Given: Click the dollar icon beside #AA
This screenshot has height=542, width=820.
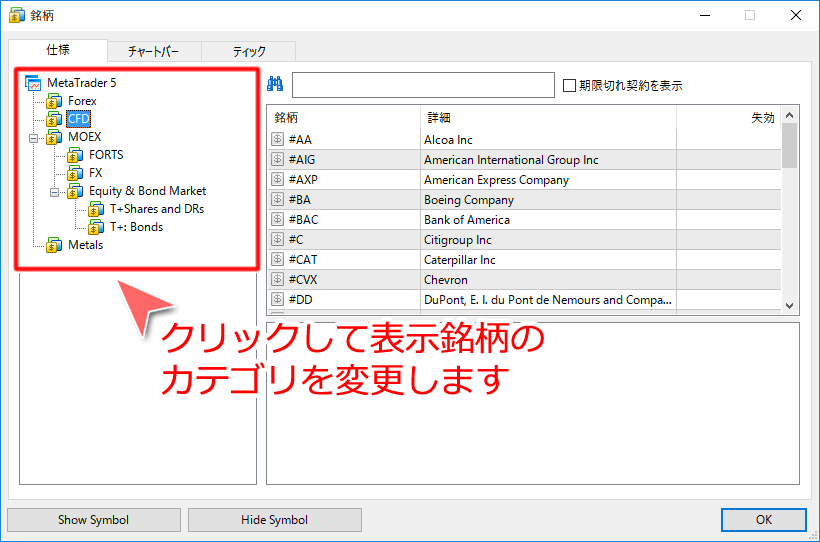Looking at the screenshot, I should click(x=277, y=139).
